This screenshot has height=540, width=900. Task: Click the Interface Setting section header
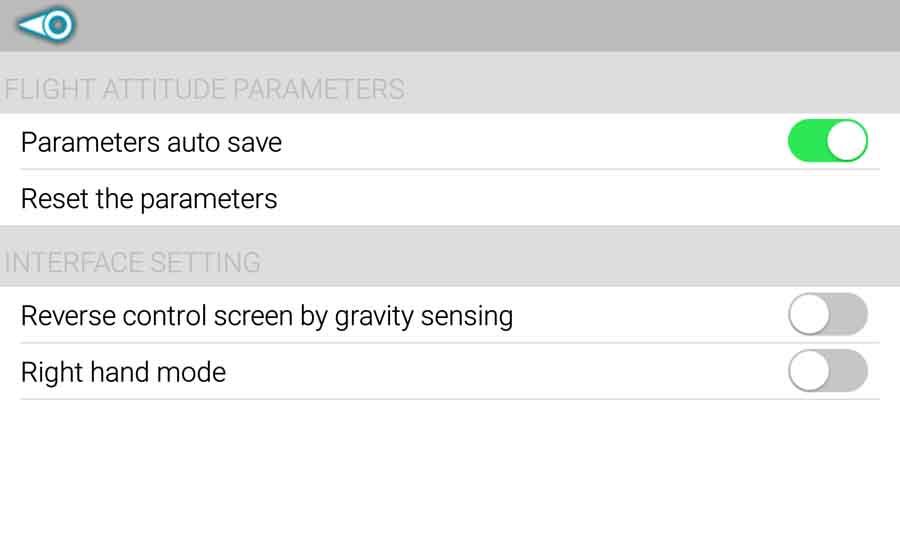[132, 263]
